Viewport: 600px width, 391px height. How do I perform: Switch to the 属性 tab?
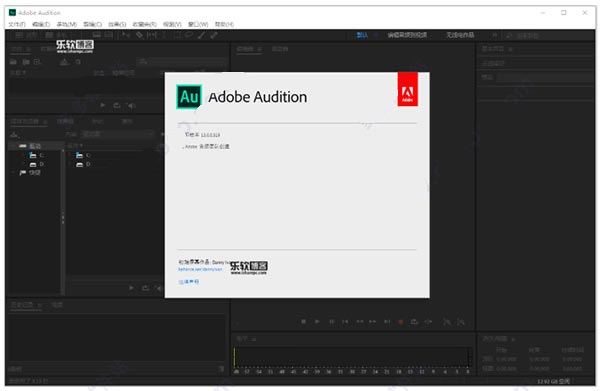127,121
